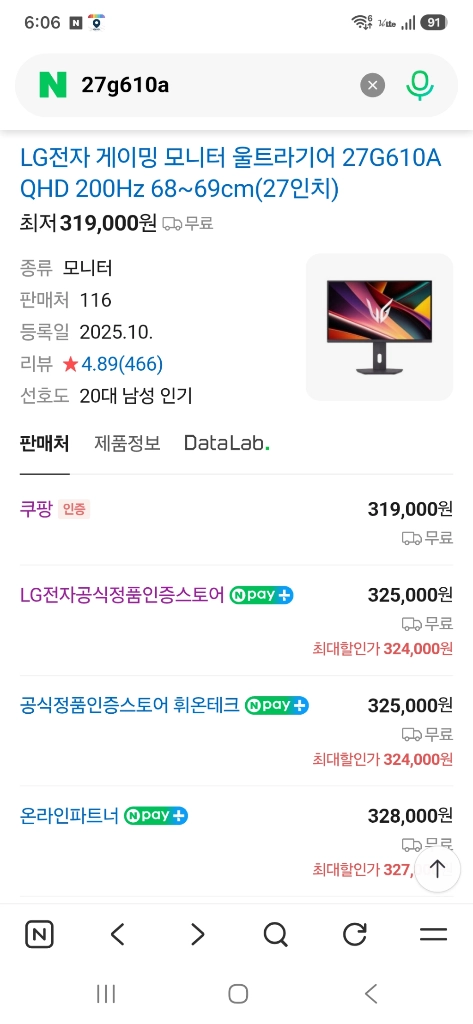Screen dimensions: 473x1024
Task: Open search with bottom magnifier icon
Action: pos(276,935)
